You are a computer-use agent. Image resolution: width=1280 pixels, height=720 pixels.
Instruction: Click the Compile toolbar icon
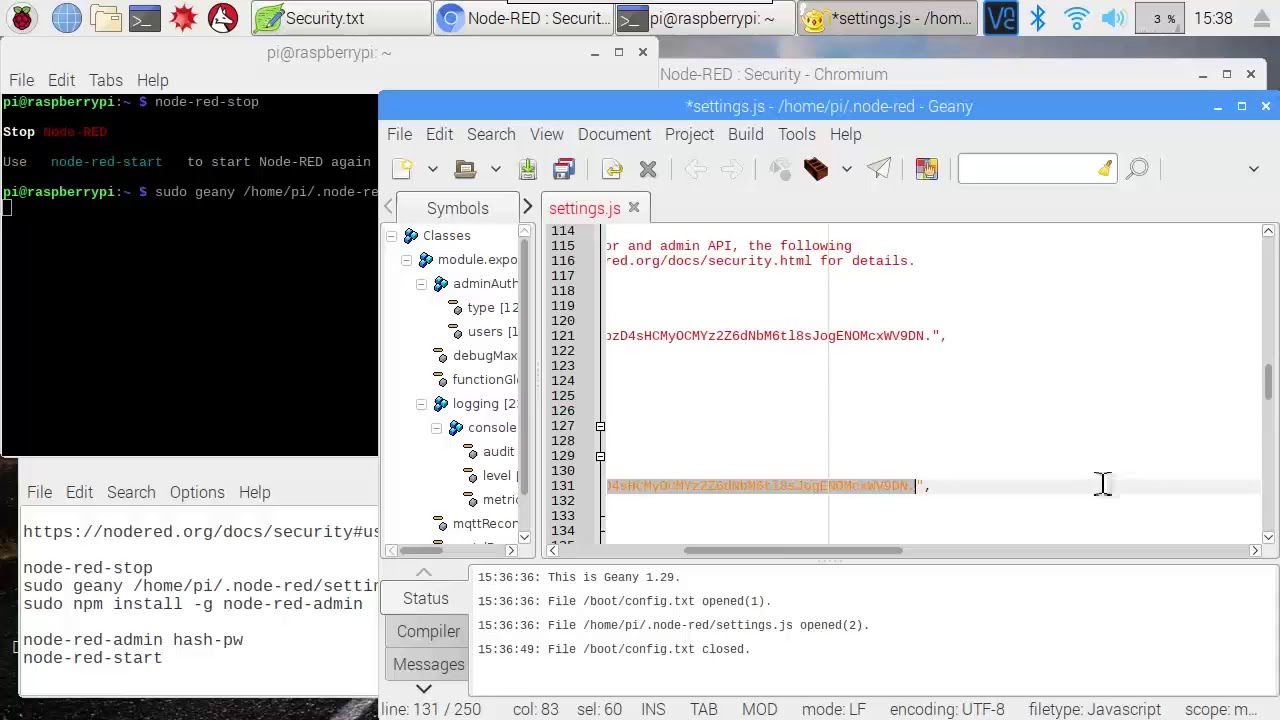click(780, 169)
